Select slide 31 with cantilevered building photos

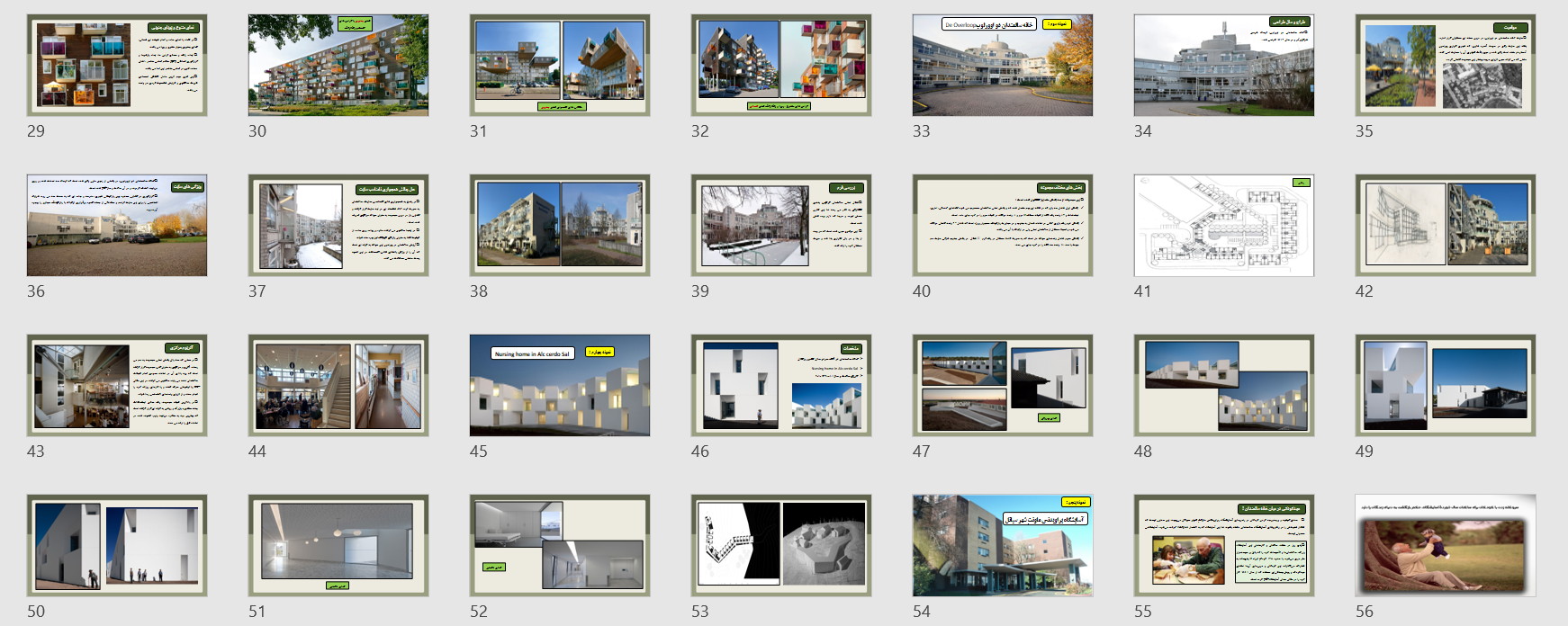560,65
